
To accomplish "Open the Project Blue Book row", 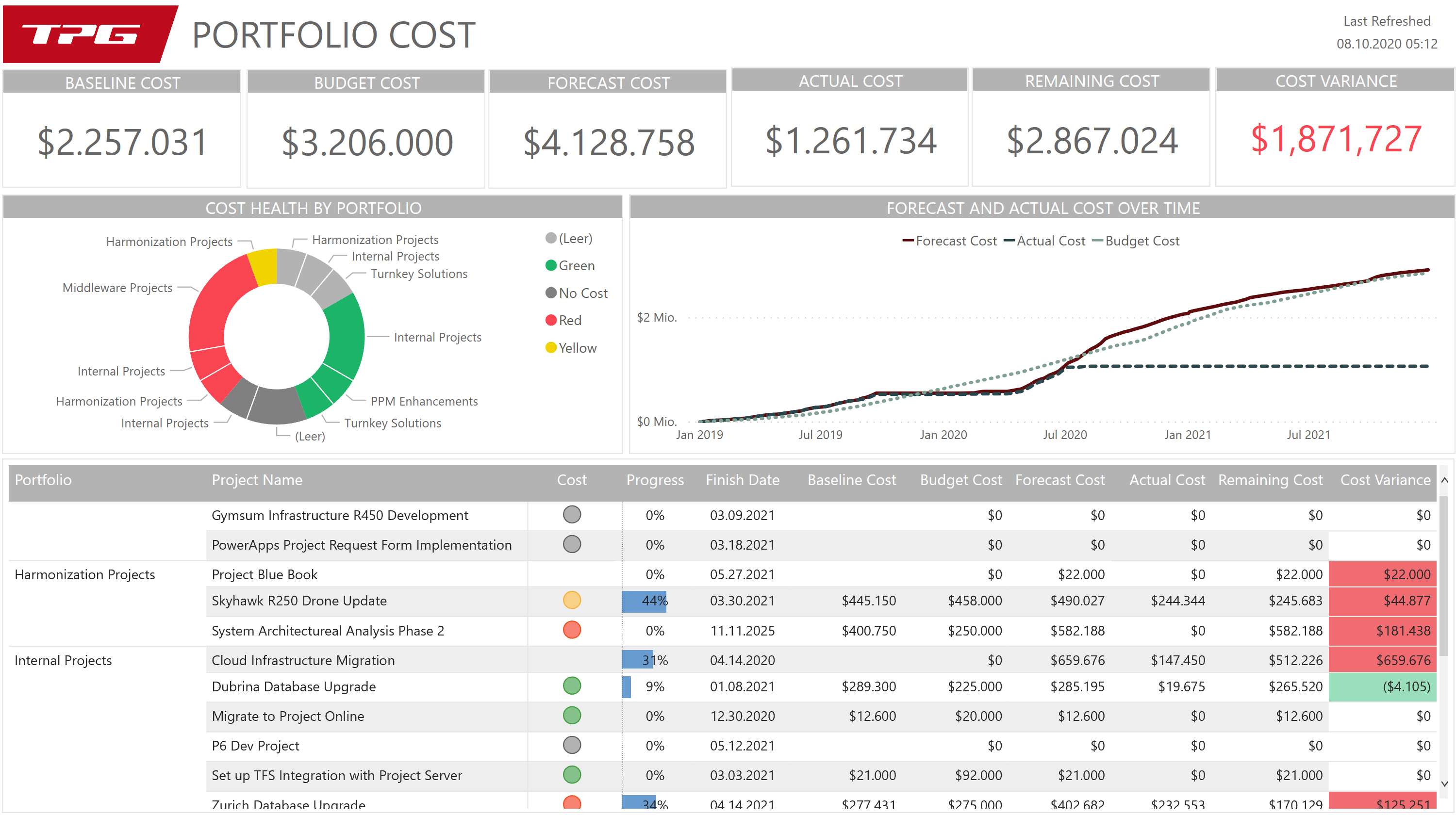I will 264,574.
